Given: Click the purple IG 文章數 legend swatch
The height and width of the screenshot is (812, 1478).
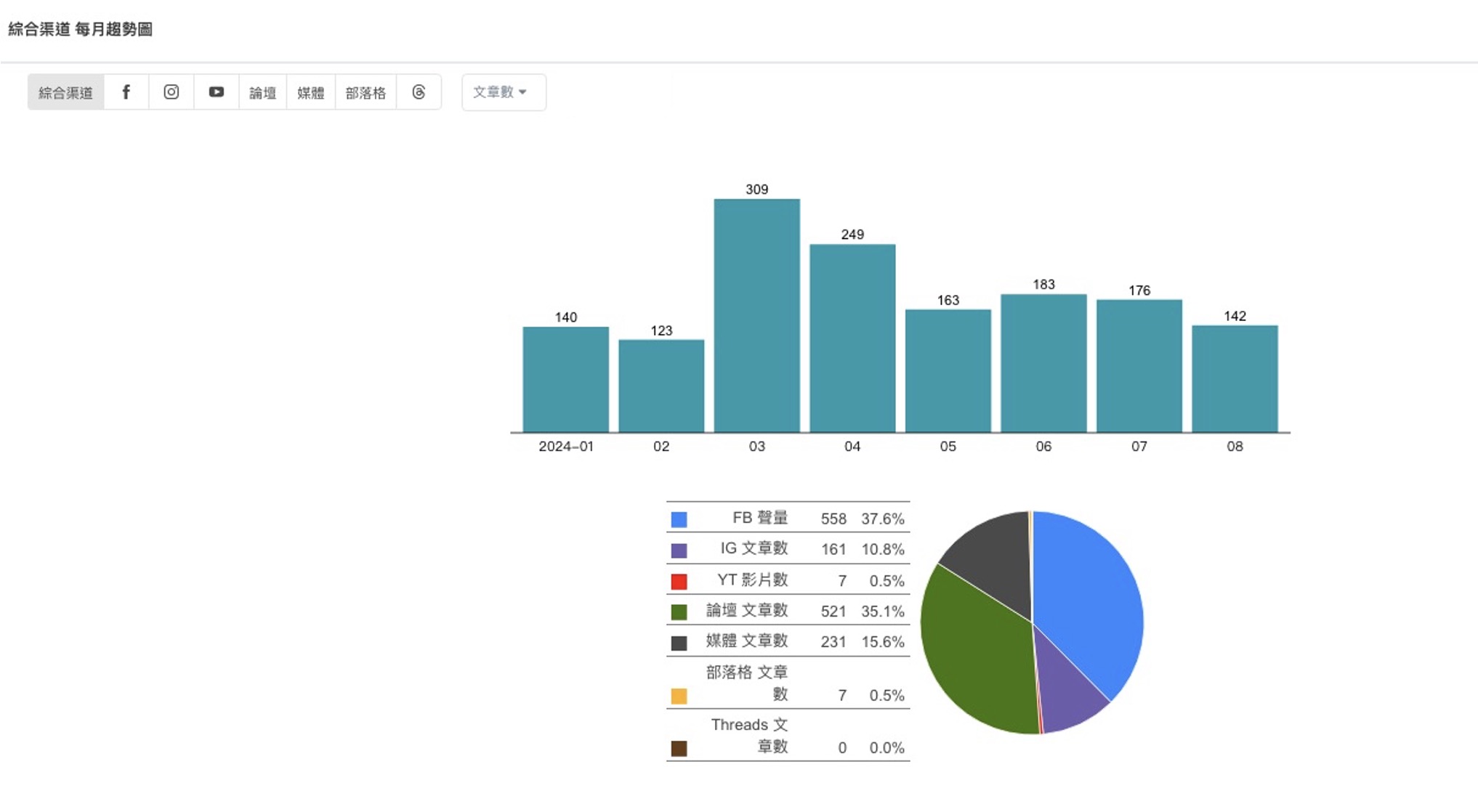Looking at the screenshot, I should [x=679, y=551].
